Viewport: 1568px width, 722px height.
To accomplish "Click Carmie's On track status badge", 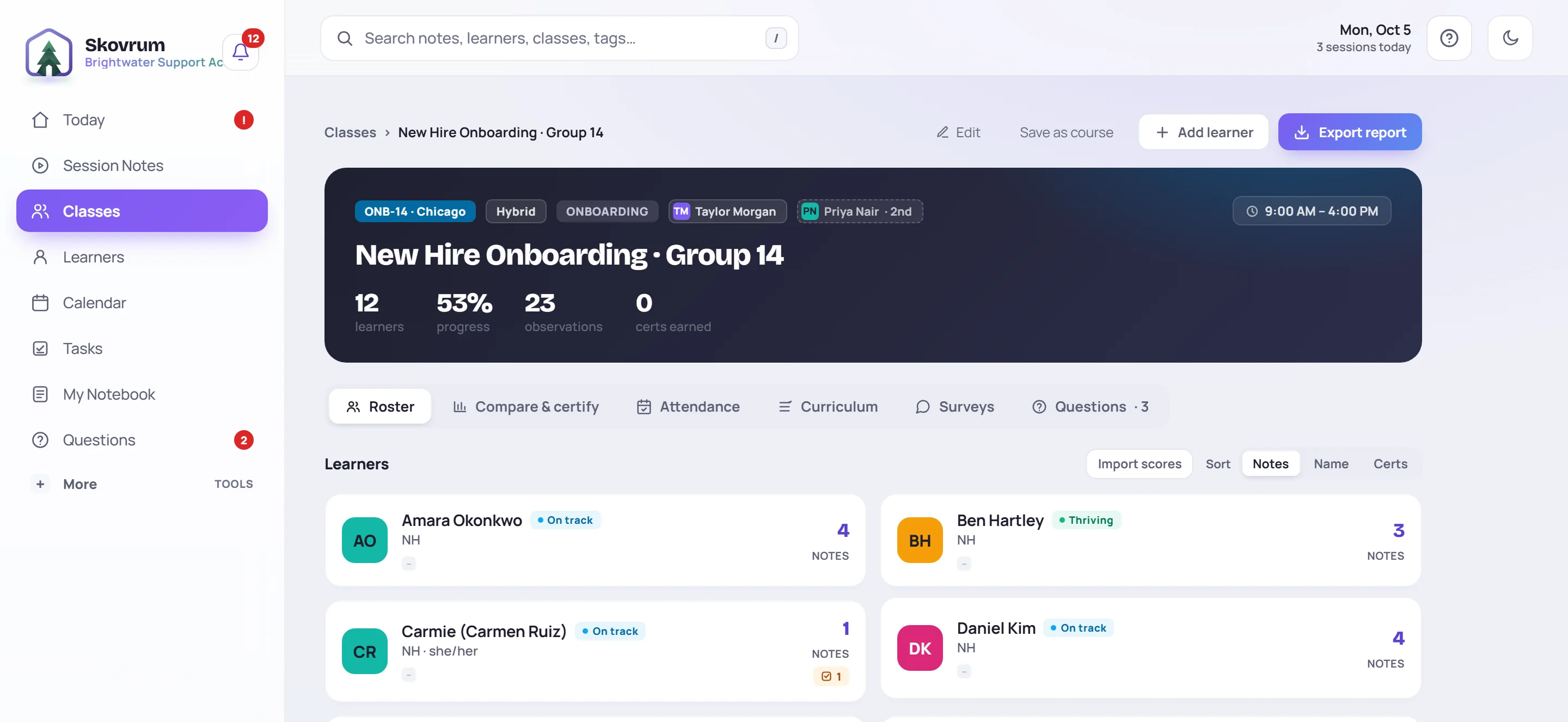I will pyautogui.click(x=609, y=631).
